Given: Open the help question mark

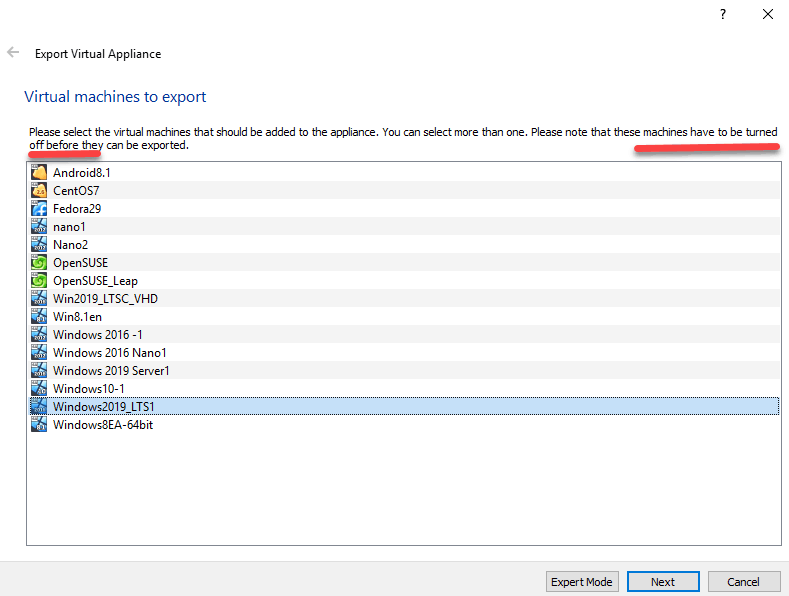Looking at the screenshot, I should tap(723, 14).
